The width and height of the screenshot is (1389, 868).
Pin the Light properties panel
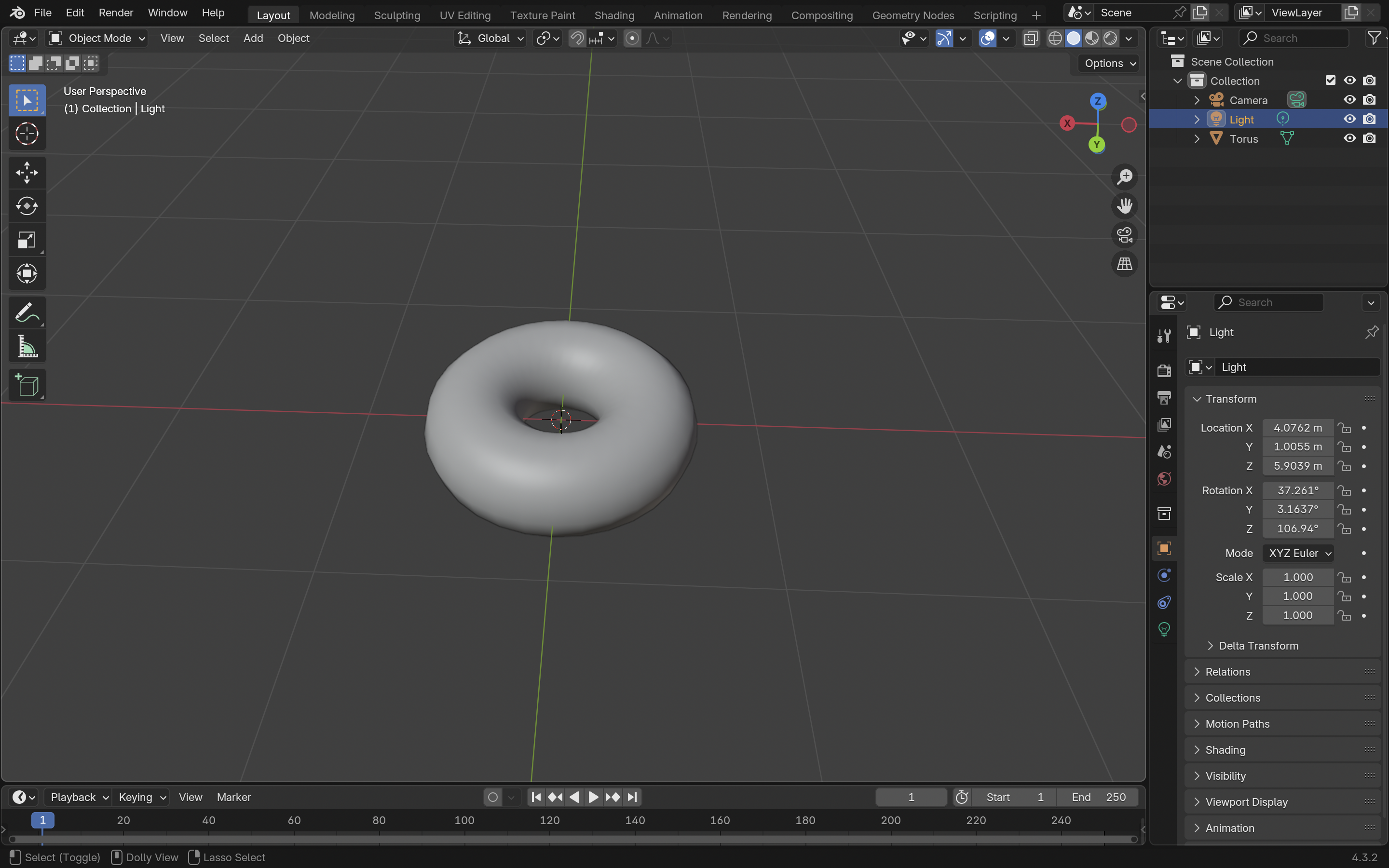pos(1371,332)
